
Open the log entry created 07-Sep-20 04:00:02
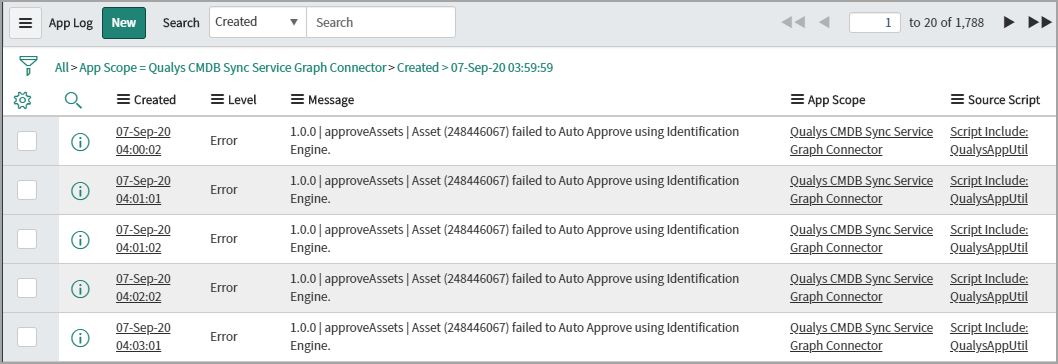click(x=143, y=140)
